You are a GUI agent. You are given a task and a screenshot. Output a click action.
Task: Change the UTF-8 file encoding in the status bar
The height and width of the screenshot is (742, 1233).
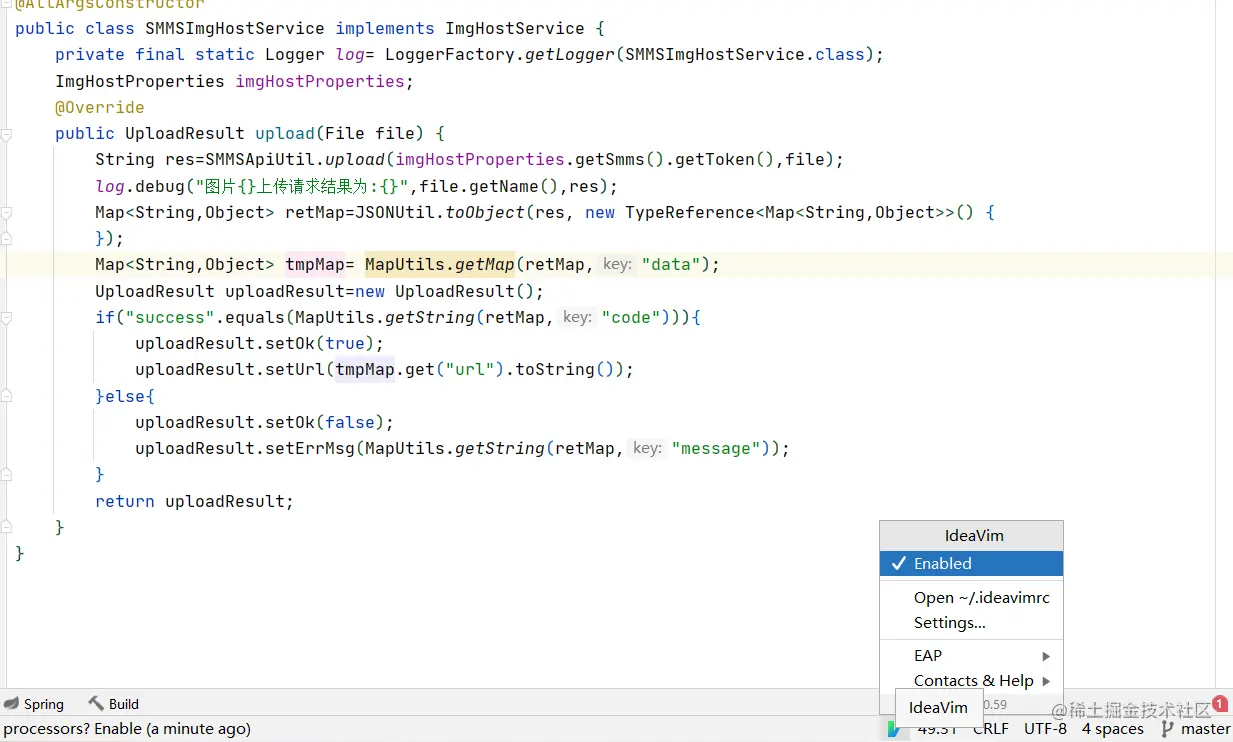coord(1045,729)
